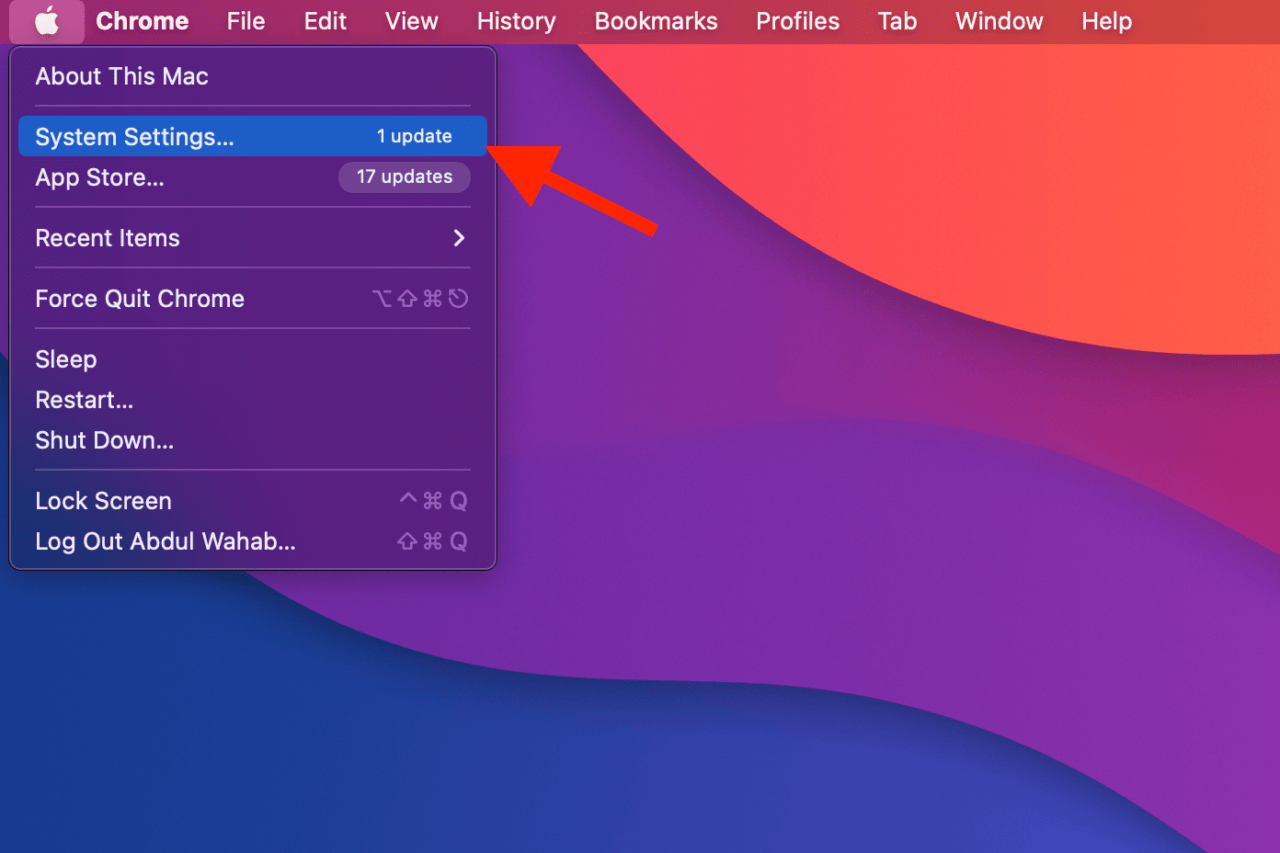The image size is (1280, 853).
Task: Select Restart… in Apple menu
Action: (252, 400)
